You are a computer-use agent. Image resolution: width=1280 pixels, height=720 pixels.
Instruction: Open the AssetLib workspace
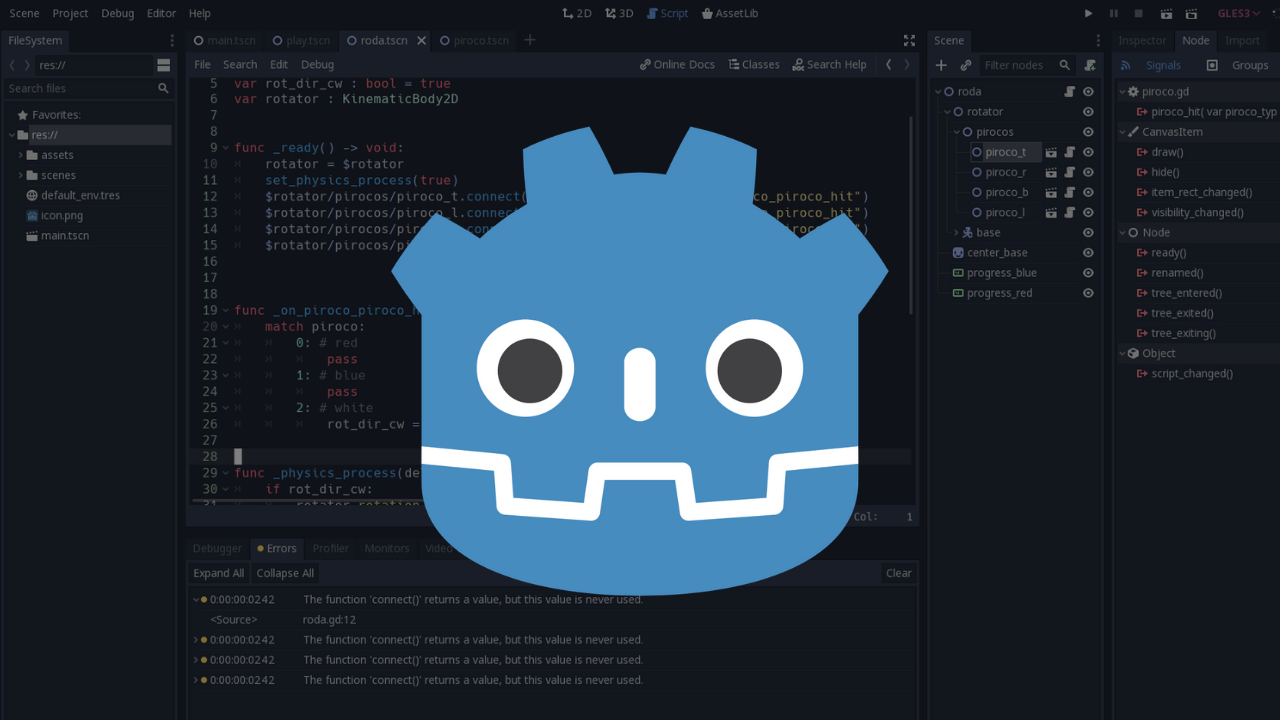(x=730, y=13)
